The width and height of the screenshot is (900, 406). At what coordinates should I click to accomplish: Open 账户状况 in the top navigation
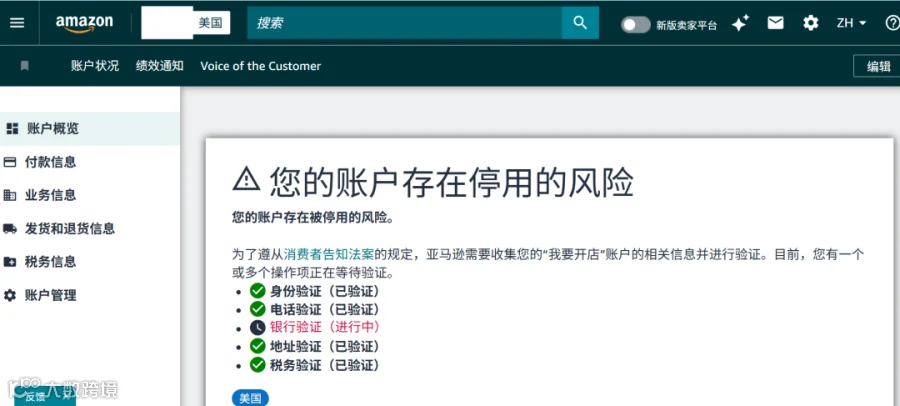pyautogui.click(x=95, y=66)
